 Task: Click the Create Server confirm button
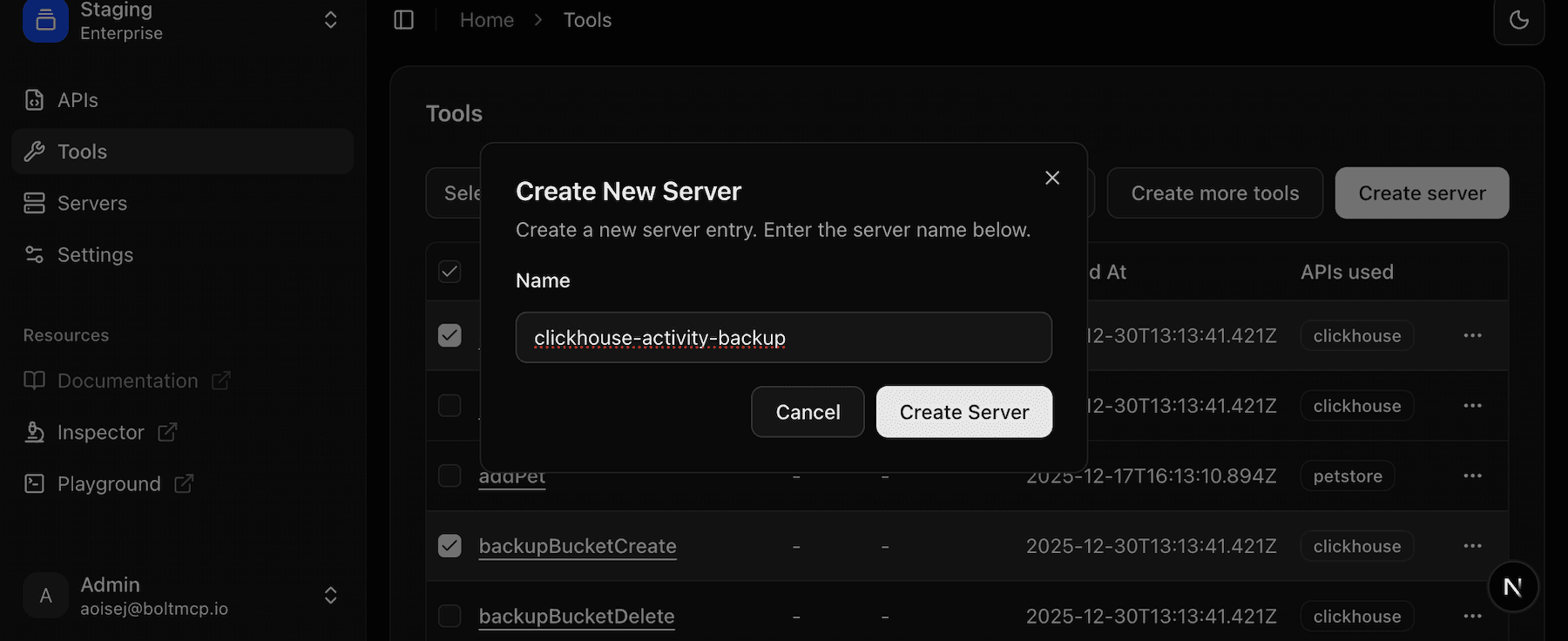[x=963, y=412]
